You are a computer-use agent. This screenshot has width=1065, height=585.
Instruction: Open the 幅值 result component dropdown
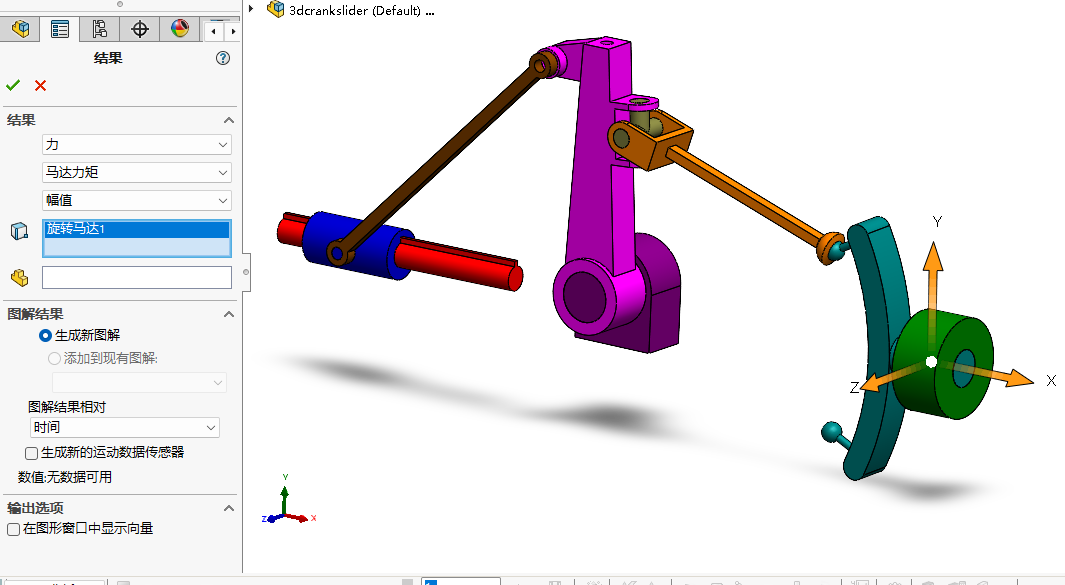coord(136,200)
